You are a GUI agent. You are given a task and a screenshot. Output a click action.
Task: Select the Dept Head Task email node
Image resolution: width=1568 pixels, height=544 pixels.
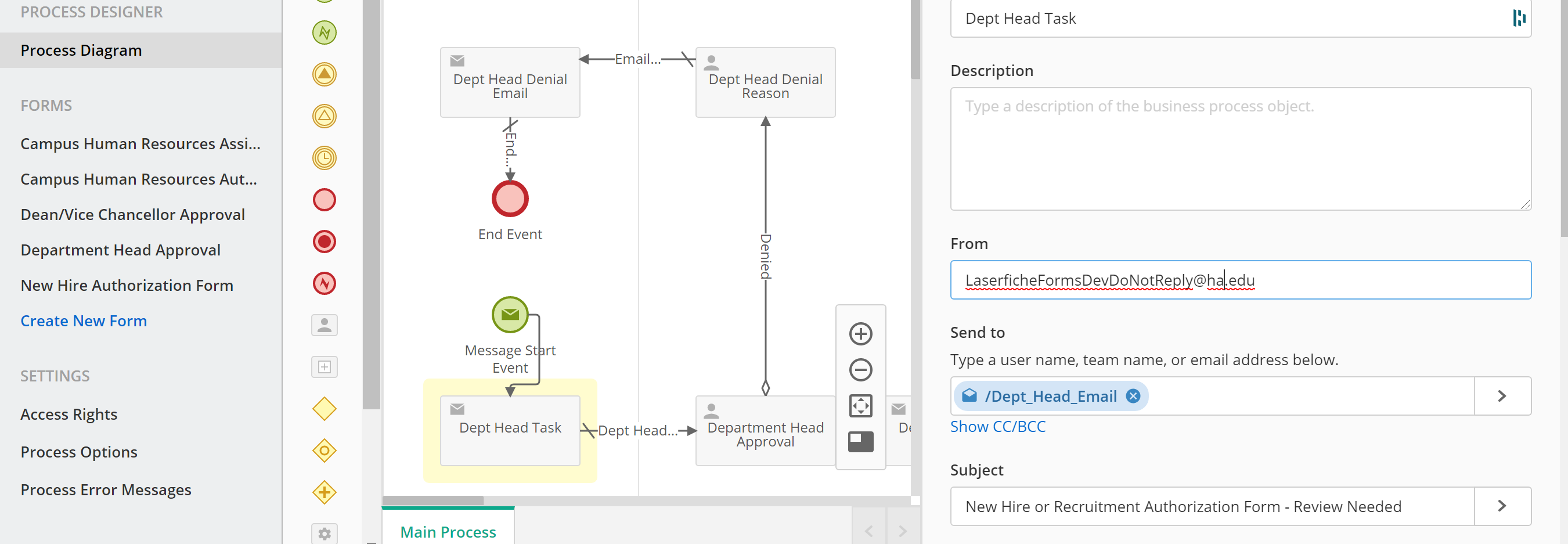click(x=510, y=431)
